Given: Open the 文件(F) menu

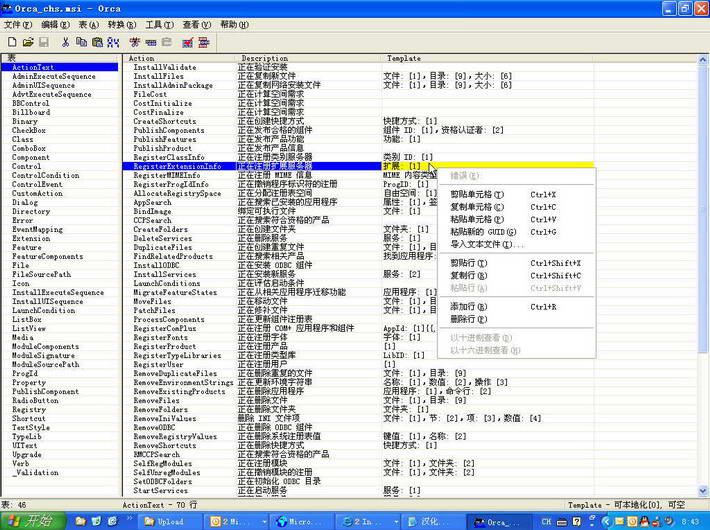Looking at the screenshot, I should (18, 24).
